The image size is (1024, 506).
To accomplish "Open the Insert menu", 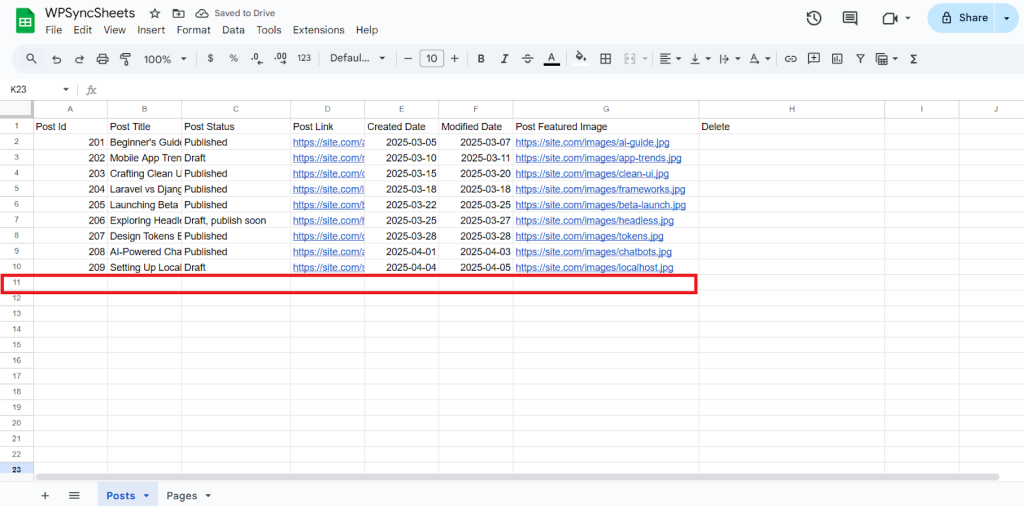I will [151, 30].
